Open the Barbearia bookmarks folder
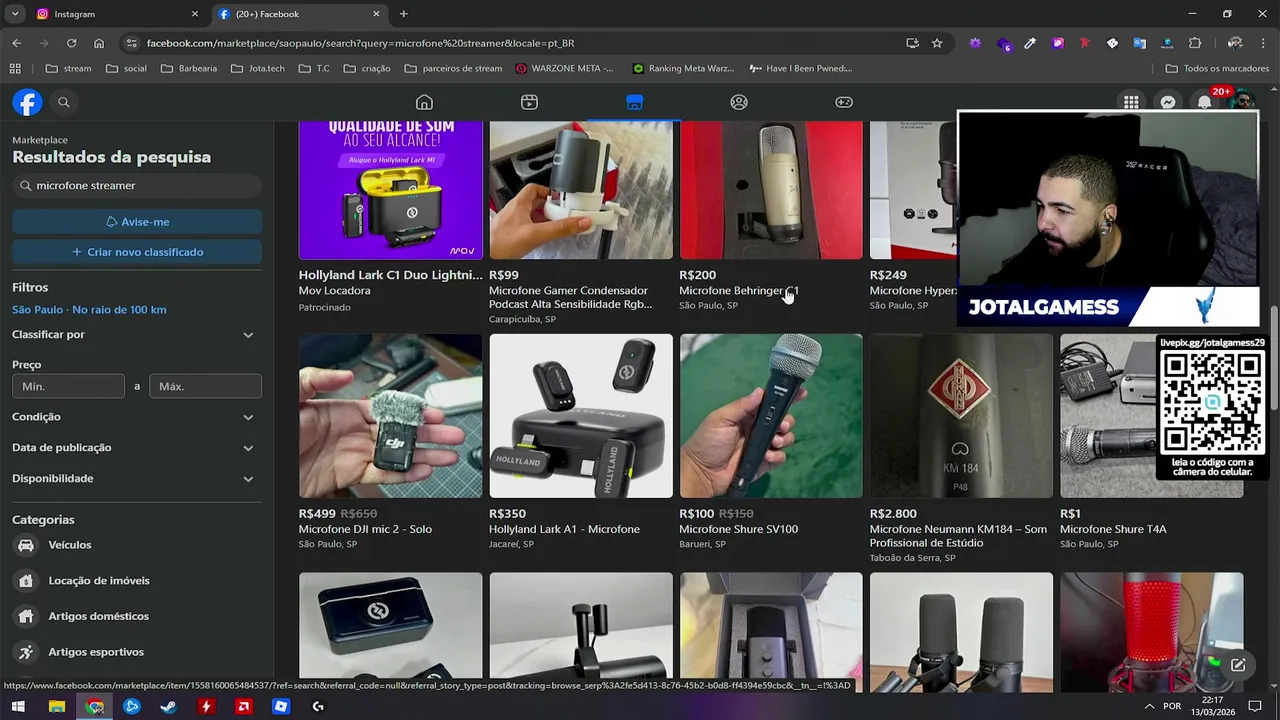 [189, 68]
